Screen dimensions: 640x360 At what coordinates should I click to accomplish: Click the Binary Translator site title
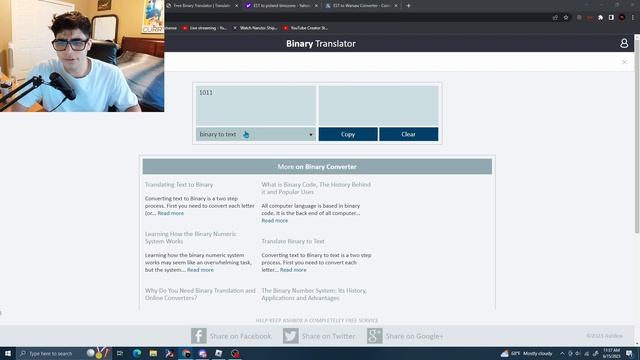pyautogui.click(x=320, y=44)
